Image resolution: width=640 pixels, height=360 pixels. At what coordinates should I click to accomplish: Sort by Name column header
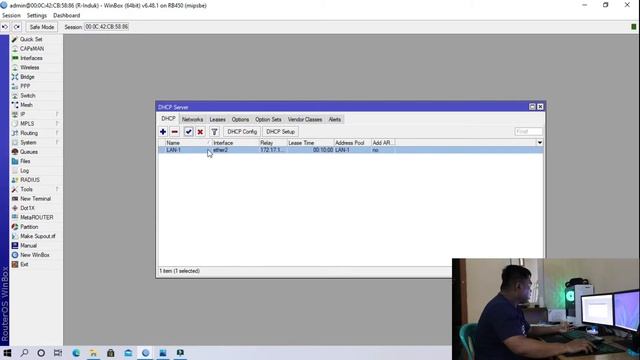189,143
